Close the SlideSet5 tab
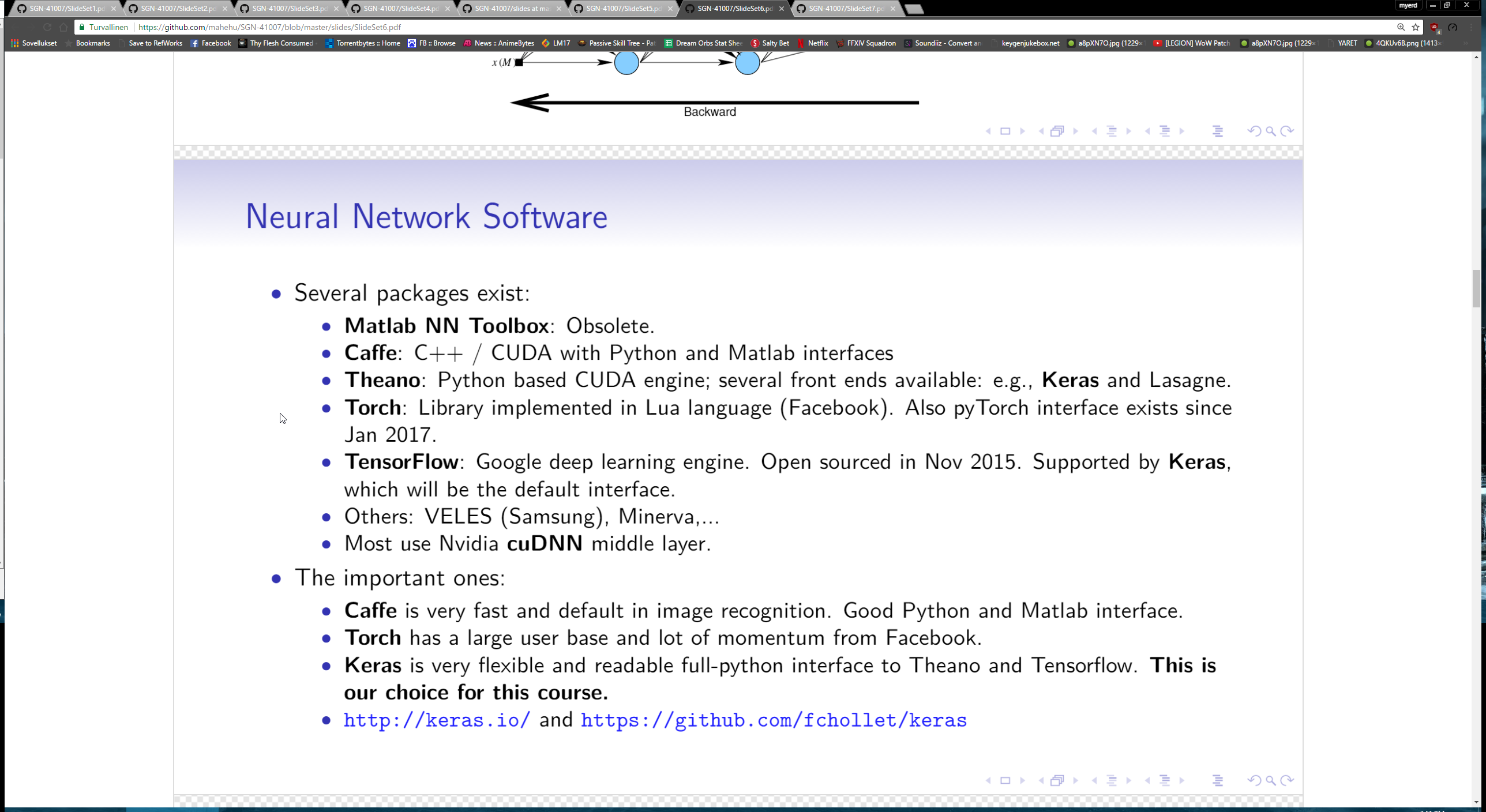 (x=670, y=9)
